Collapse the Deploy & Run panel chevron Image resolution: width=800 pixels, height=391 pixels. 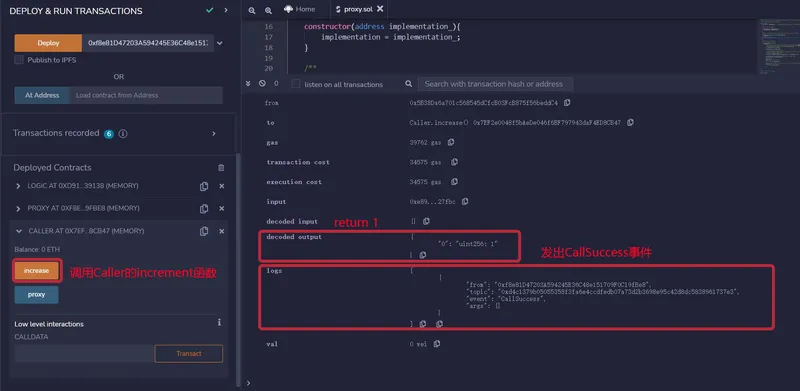pos(226,10)
